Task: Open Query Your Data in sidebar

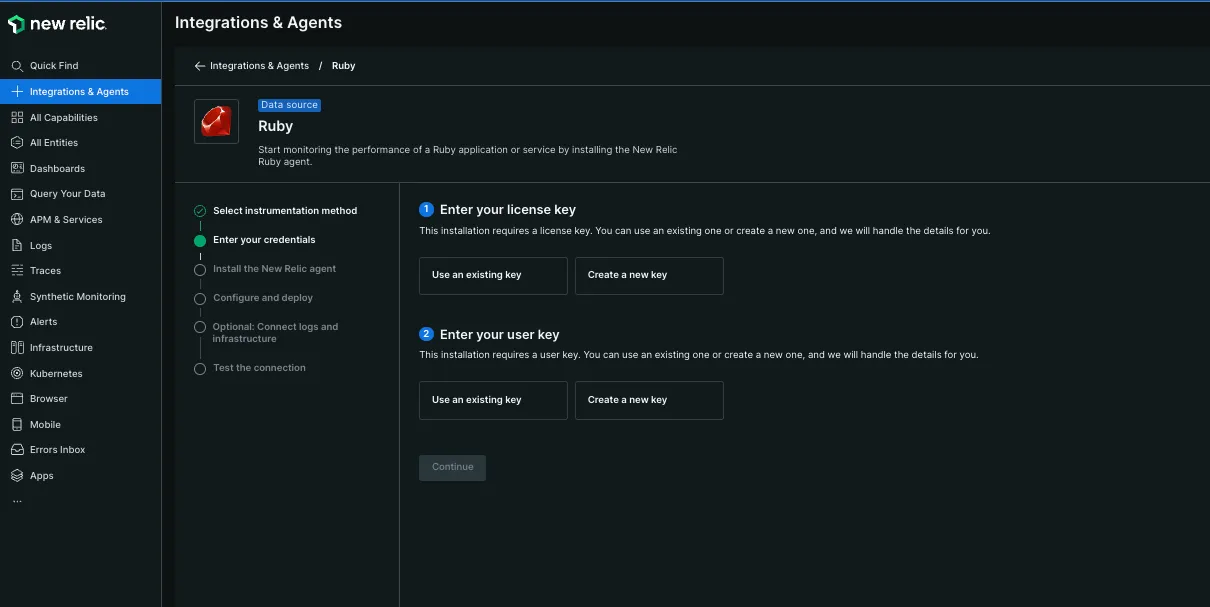Action: tap(67, 194)
